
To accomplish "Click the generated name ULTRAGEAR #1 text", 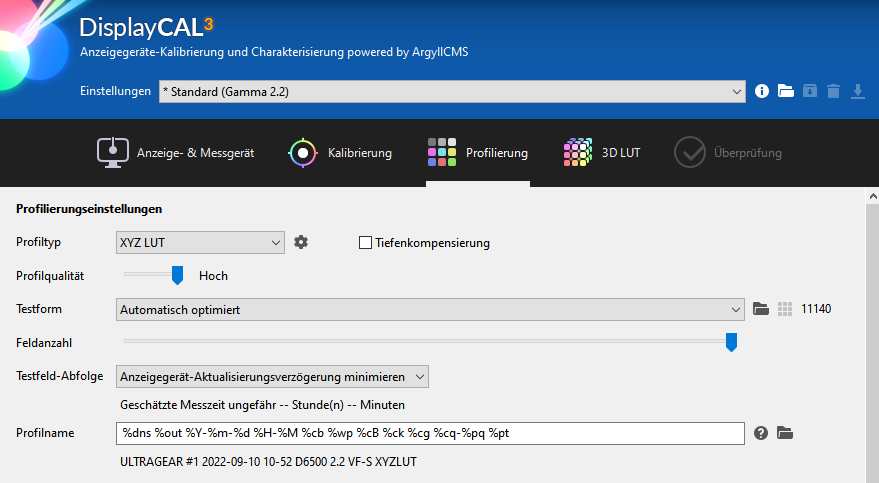I will point(268,462).
